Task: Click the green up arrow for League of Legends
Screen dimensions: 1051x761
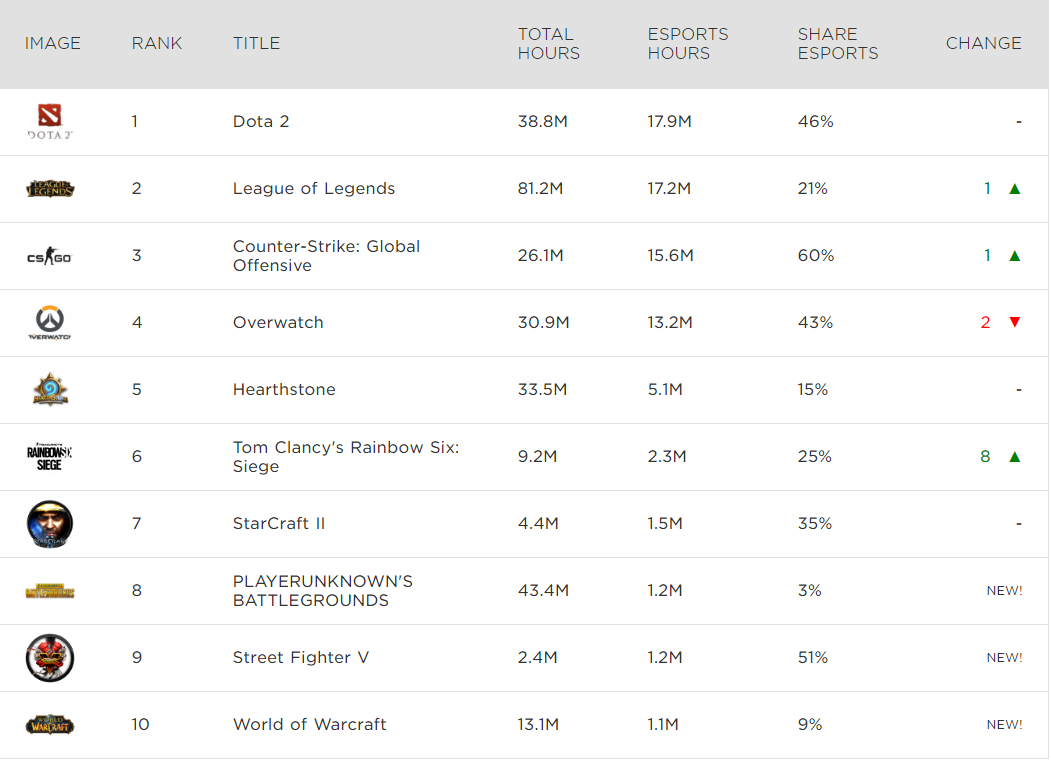Action: 1015,188
